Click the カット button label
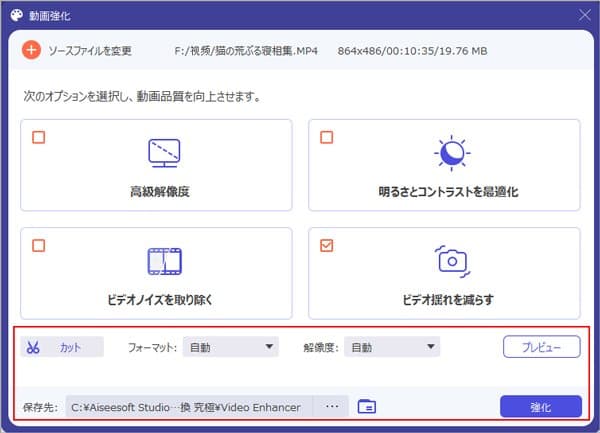Screen dimensions: 600x433 (70, 347)
